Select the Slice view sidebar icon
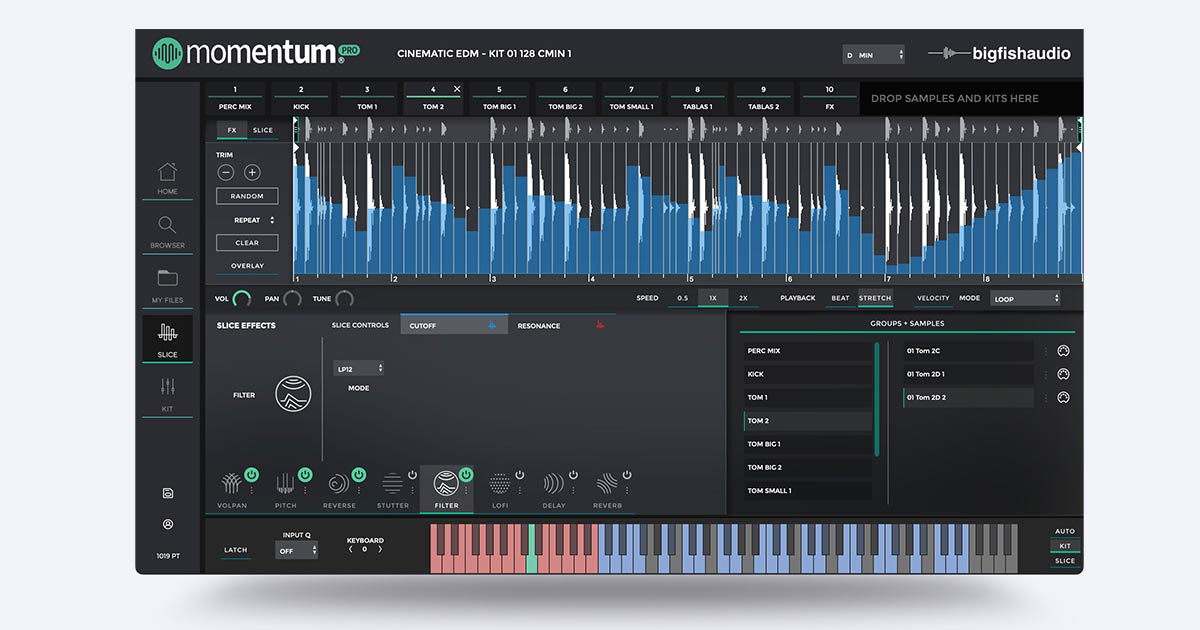The width and height of the screenshot is (1200, 630). click(167, 331)
